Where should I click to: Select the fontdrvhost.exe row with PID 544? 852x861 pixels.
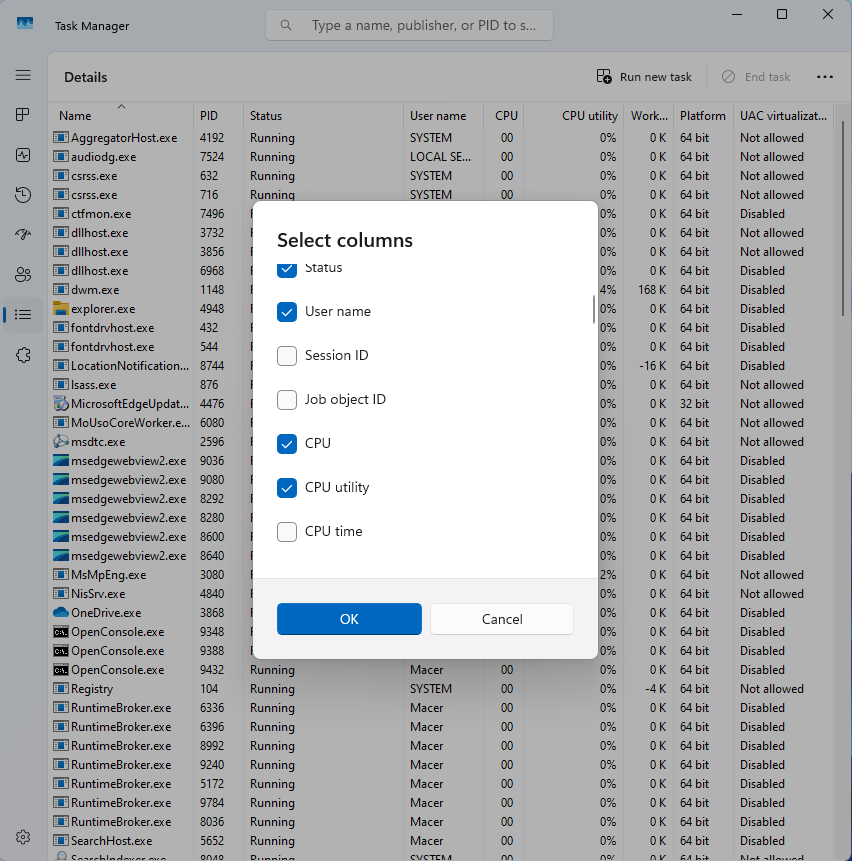pyautogui.click(x=442, y=346)
